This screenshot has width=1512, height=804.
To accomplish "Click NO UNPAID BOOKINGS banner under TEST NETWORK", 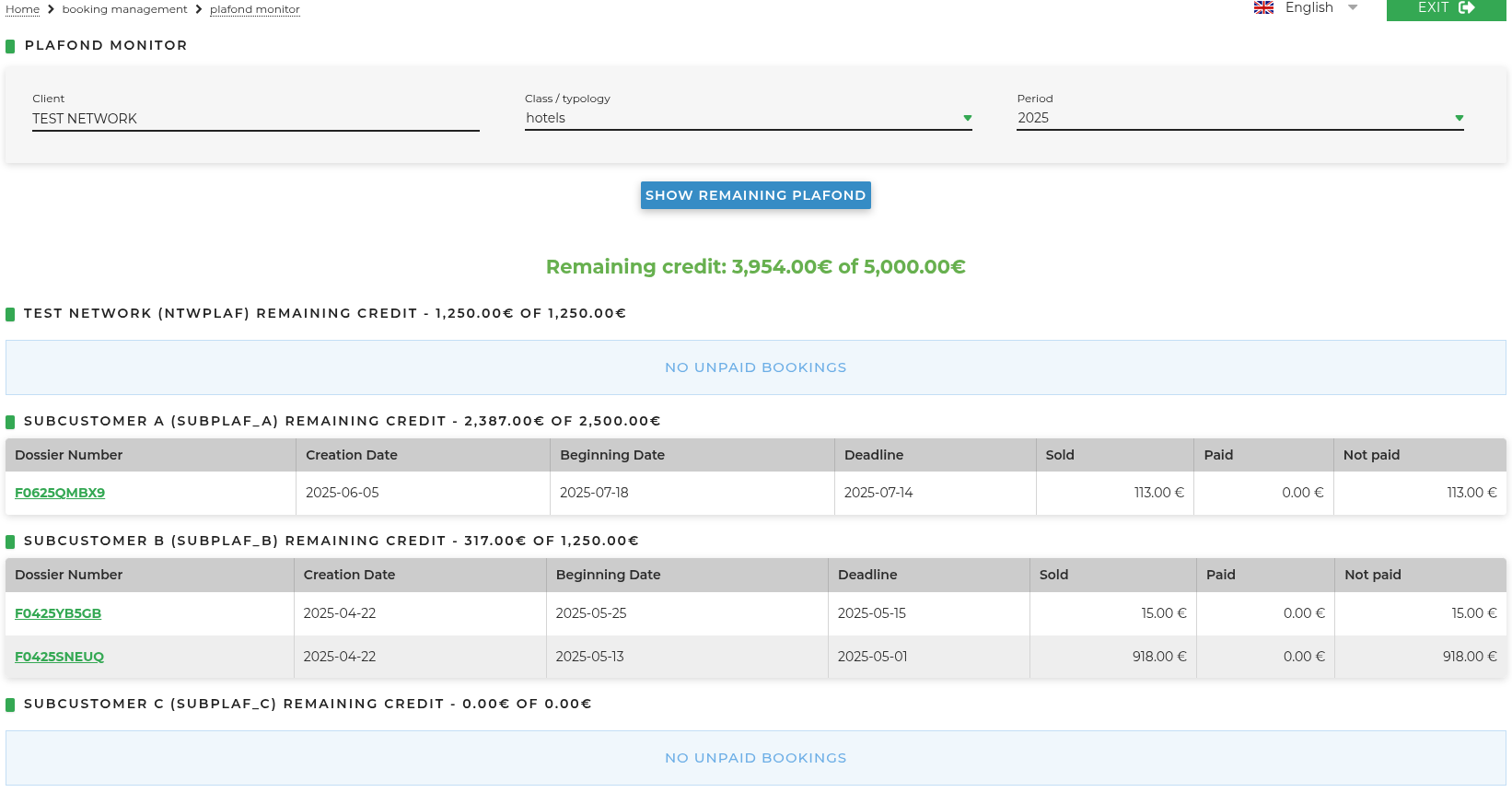I will [756, 367].
